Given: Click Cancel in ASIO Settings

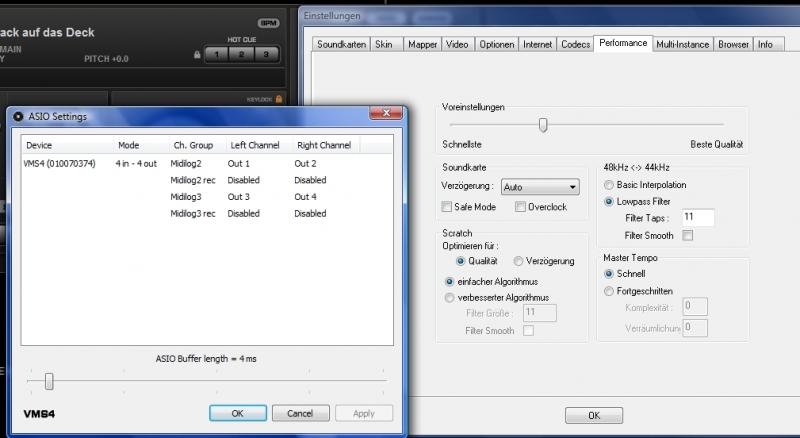Looking at the screenshot, I should tap(300, 413).
